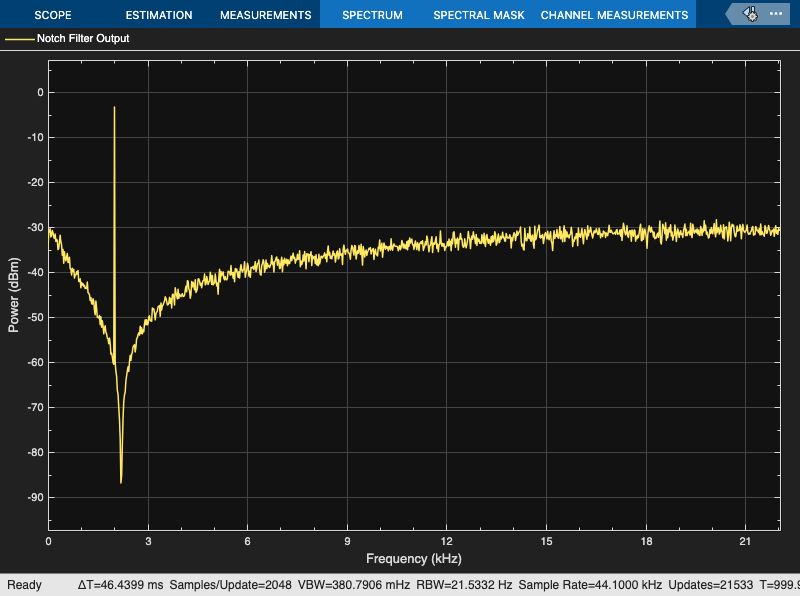
Task: Switch to CHANNEL MEASUREMENTS tab
Action: point(614,15)
